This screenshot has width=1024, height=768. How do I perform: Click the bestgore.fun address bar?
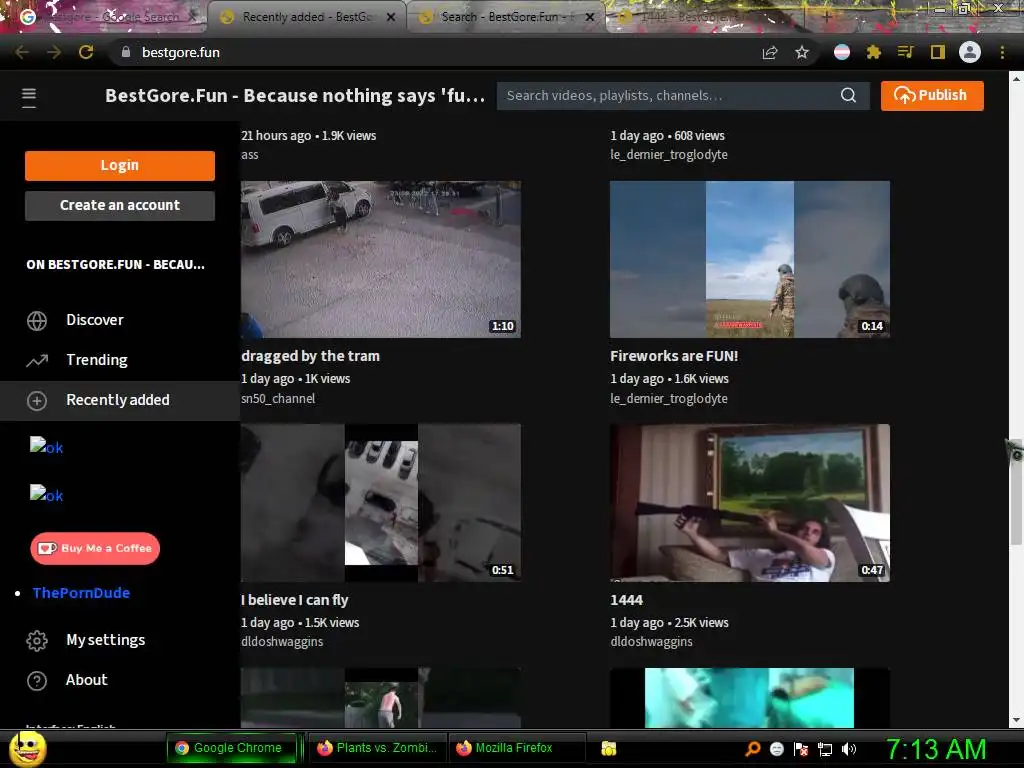pyautogui.click(x=431, y=52)
